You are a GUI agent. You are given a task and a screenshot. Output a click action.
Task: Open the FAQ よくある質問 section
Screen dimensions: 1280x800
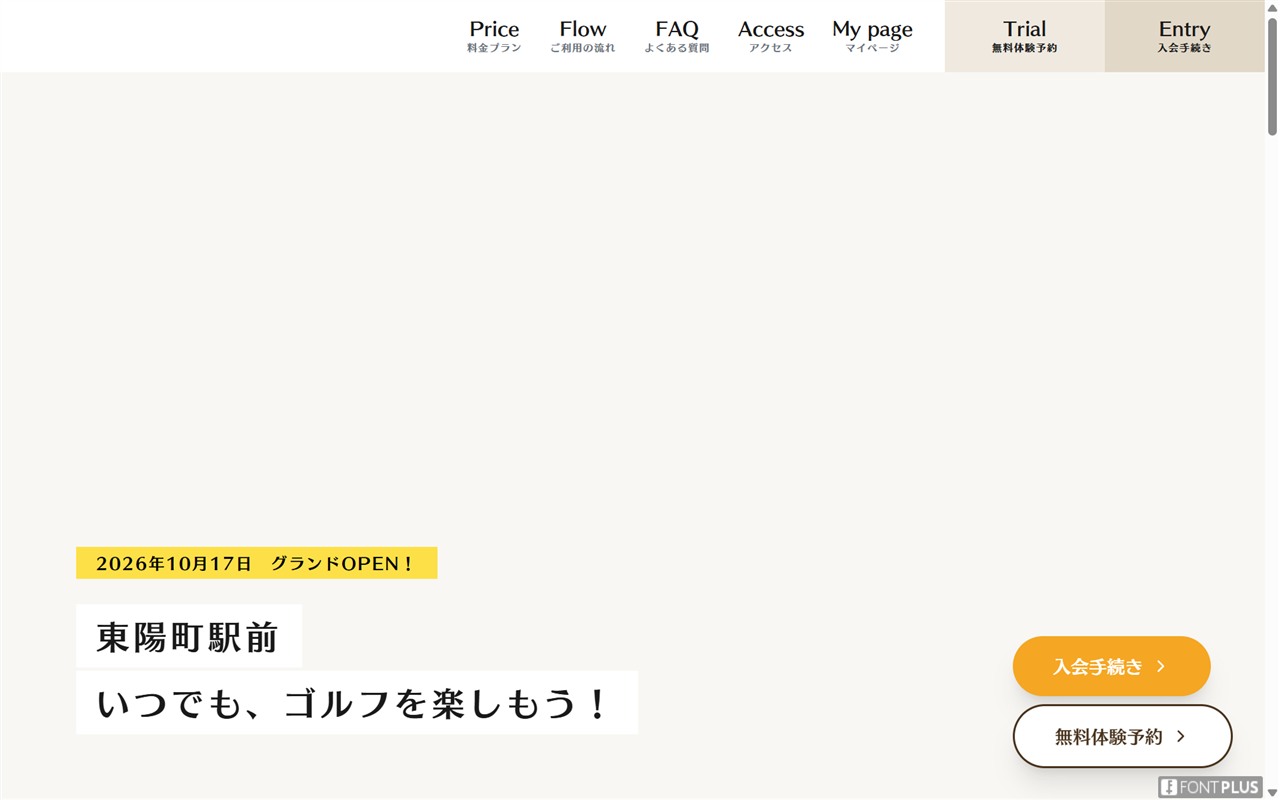click(x=677, y=36)
